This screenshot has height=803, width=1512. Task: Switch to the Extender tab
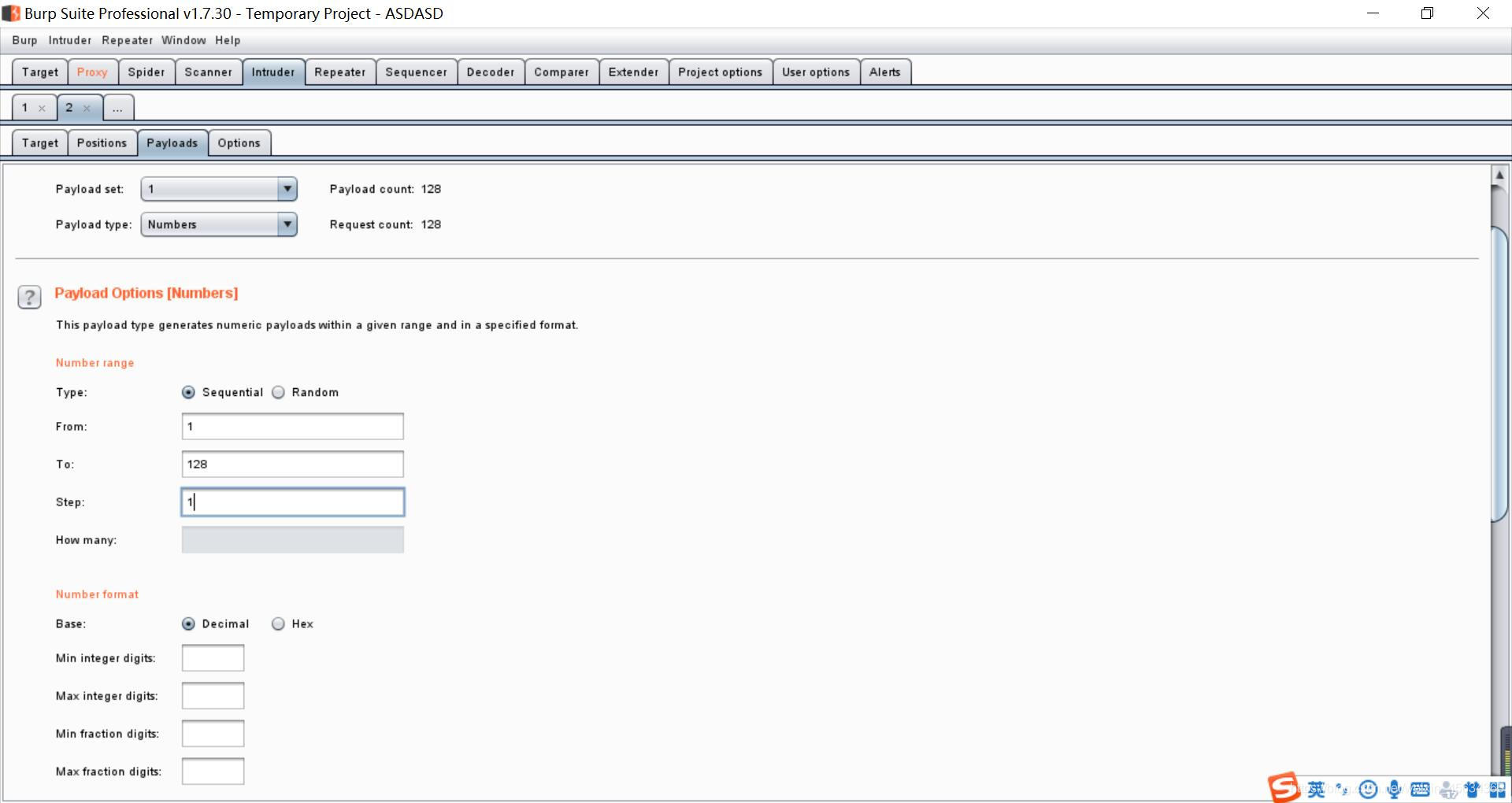coord(634,72)
